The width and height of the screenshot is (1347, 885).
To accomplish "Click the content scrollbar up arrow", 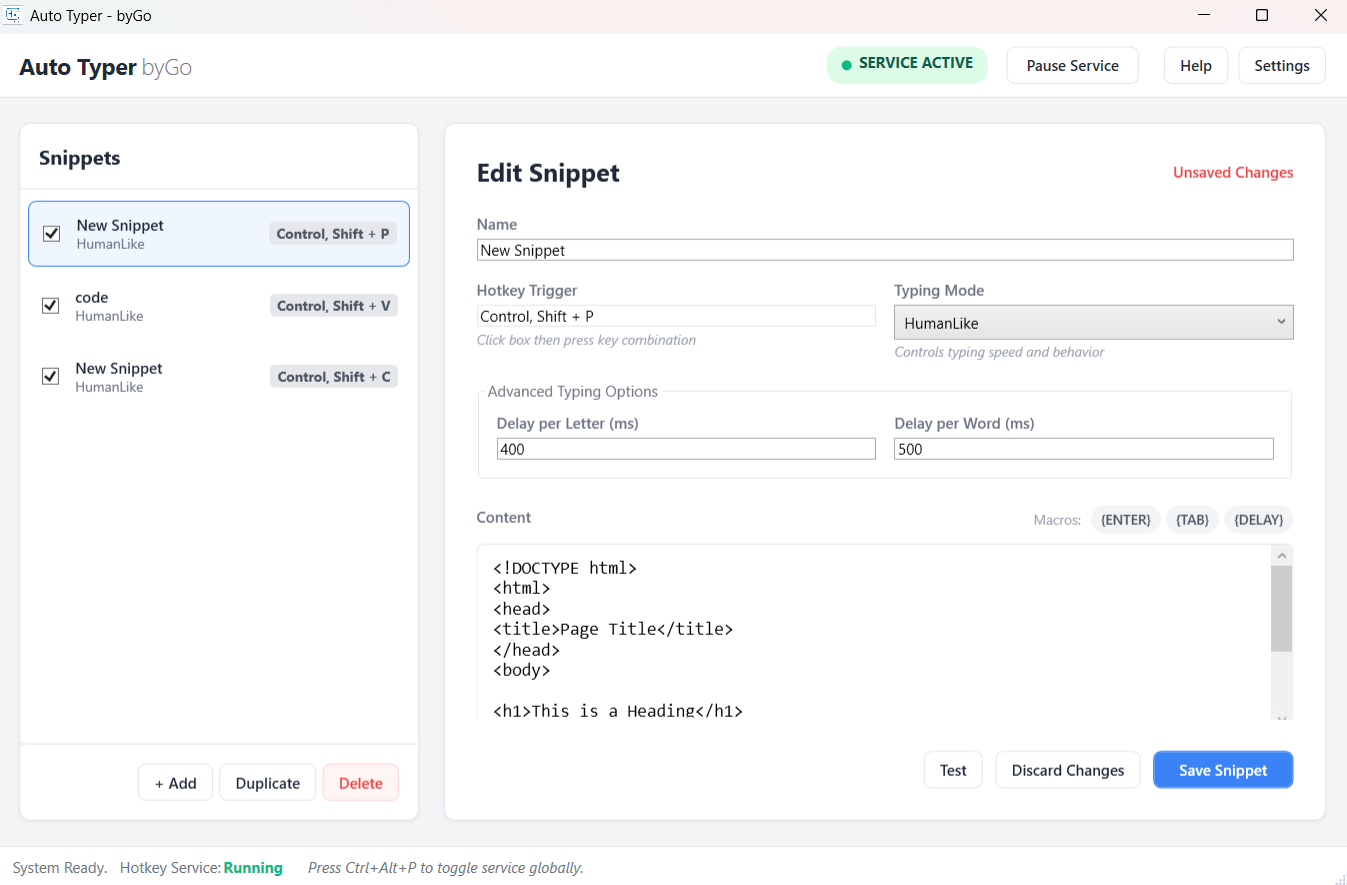I will (x=1282, y=555).
